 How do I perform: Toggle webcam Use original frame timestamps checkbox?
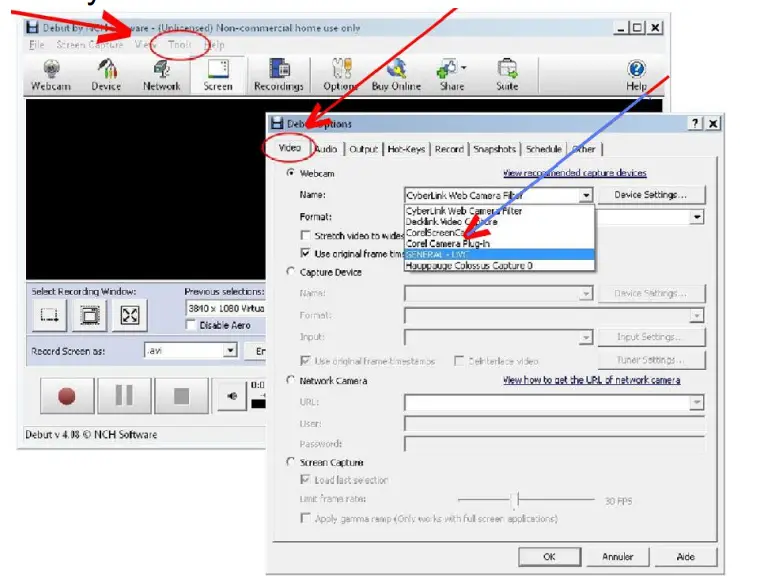click(305, 253)
